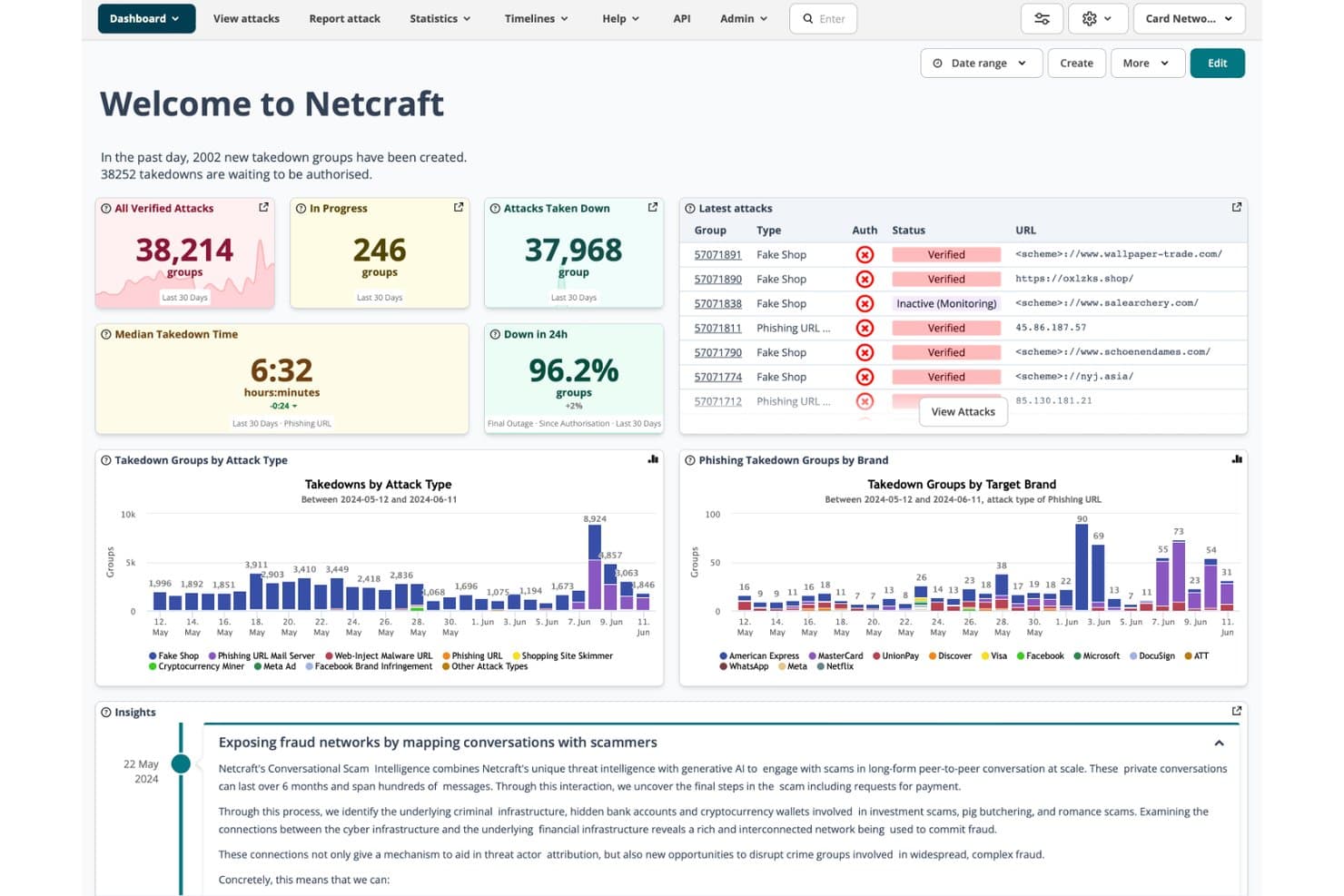Click info icon beside Median Takedown Time
The height and width of the screenshot is (896, 1344).
(106, 335)
